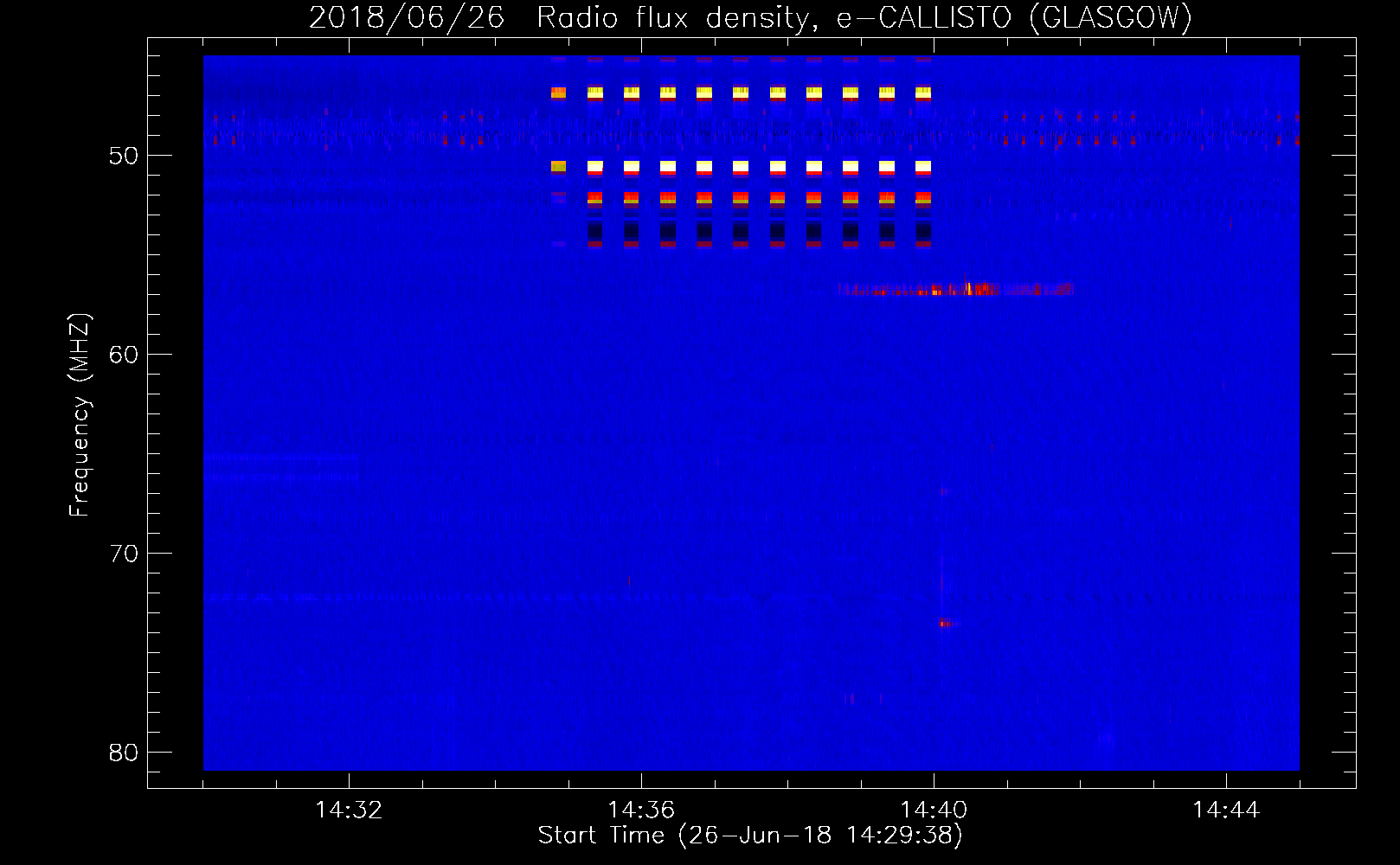The image size is (1400, 865).
Task: Click the 14:32 time tick label
Action: [349, 811]
